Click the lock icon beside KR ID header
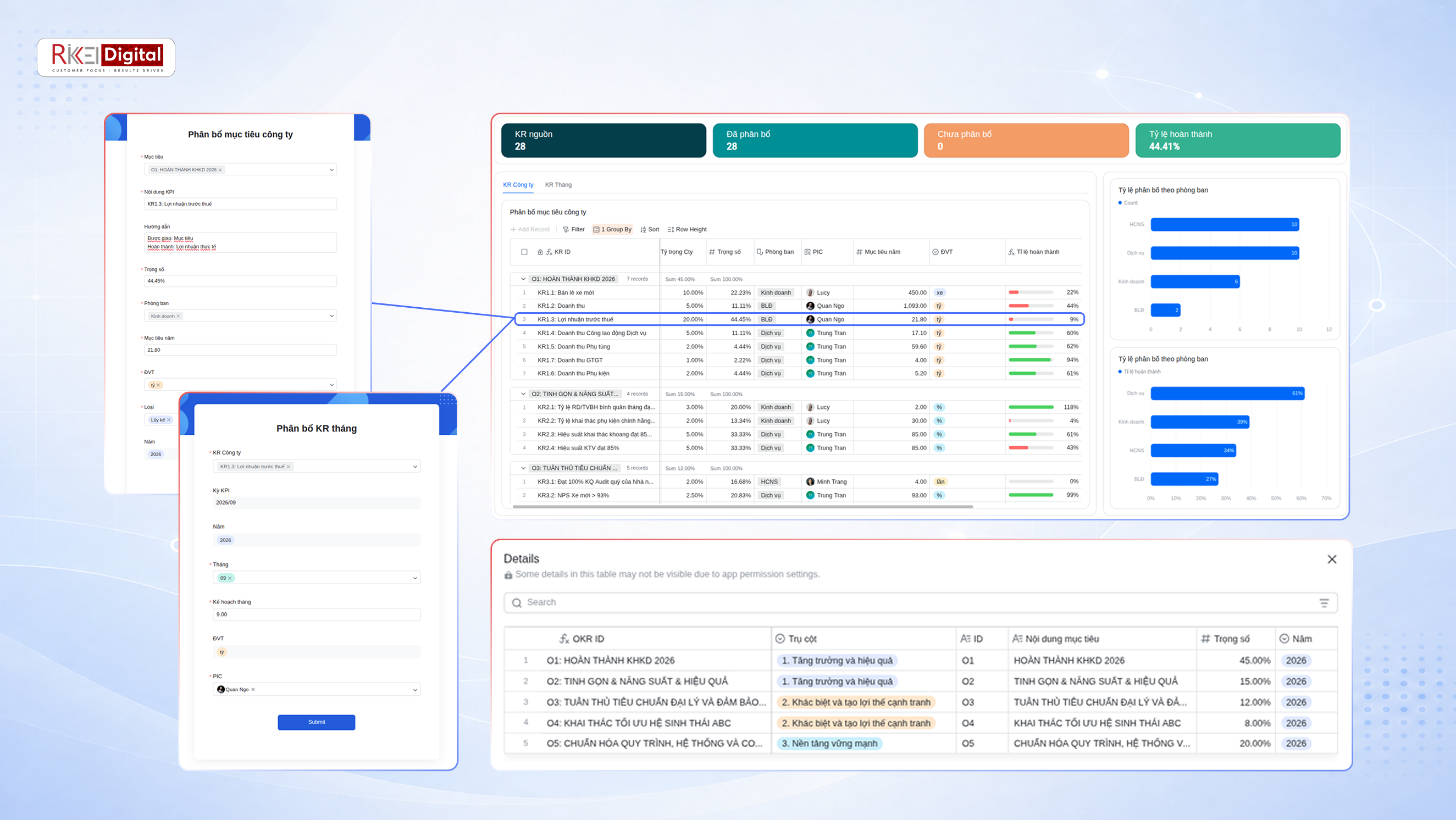The width and height of the screenshot is (1456, 820). coord(540,252)
